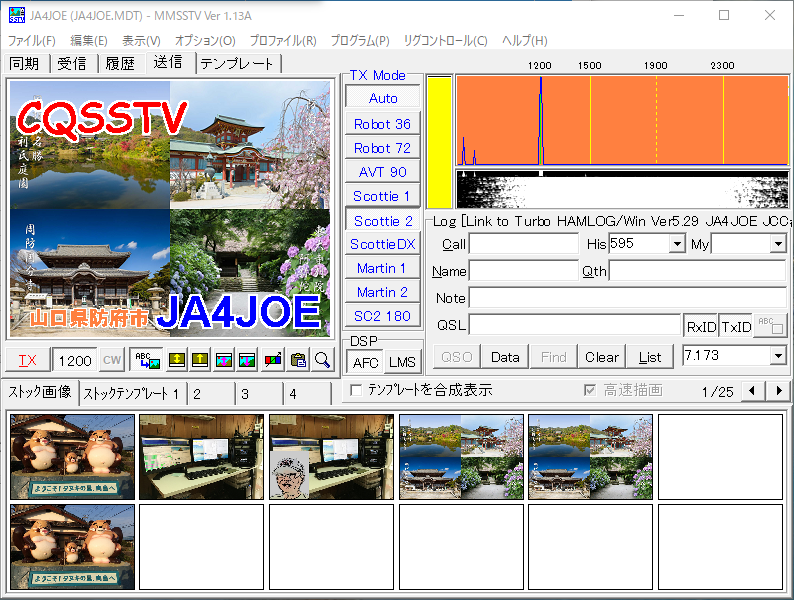The image size is (794, 600).
Task: Select Martin 2 TX mode
Action: [x=383, y=292]
